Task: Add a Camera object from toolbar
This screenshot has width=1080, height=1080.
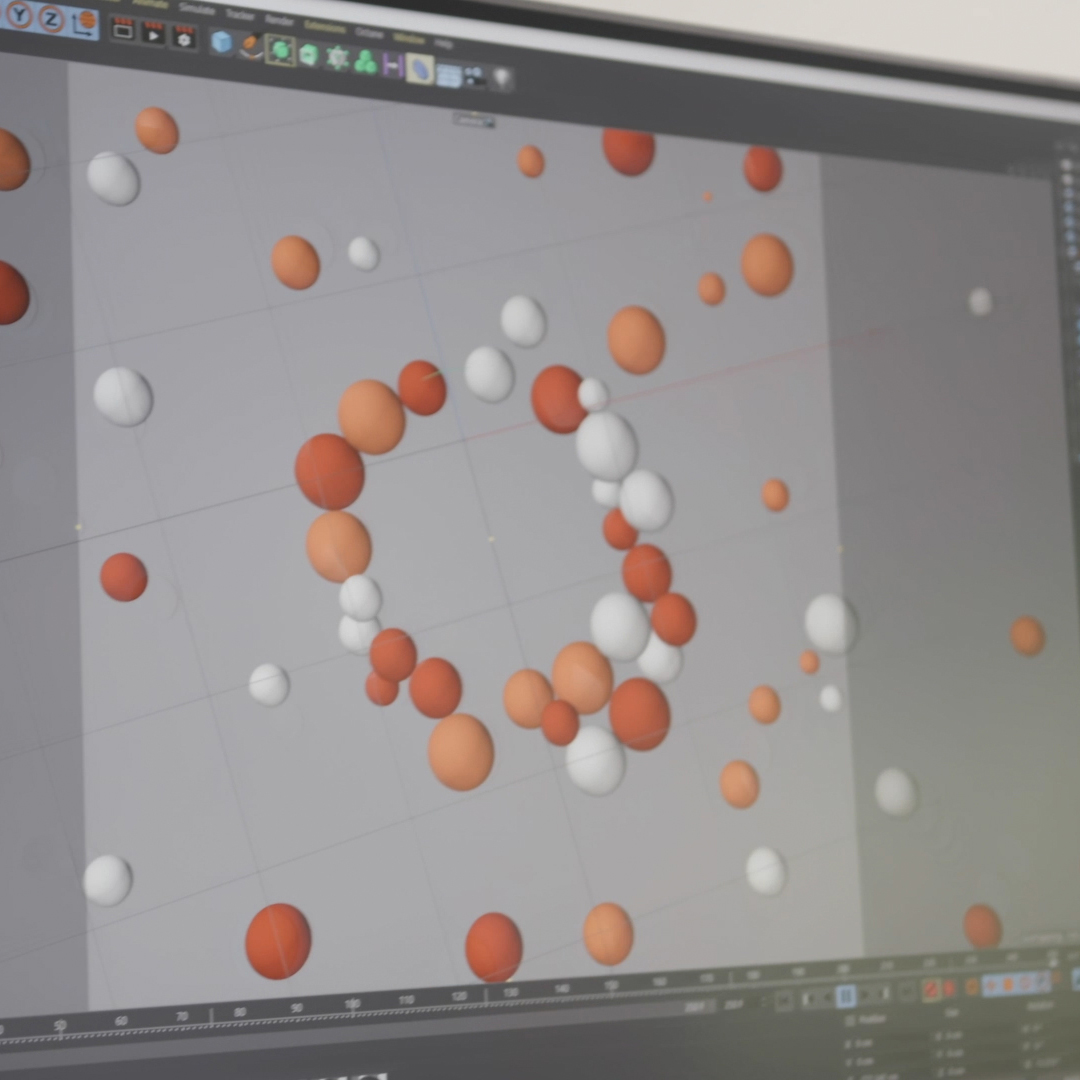Action: 474,76
